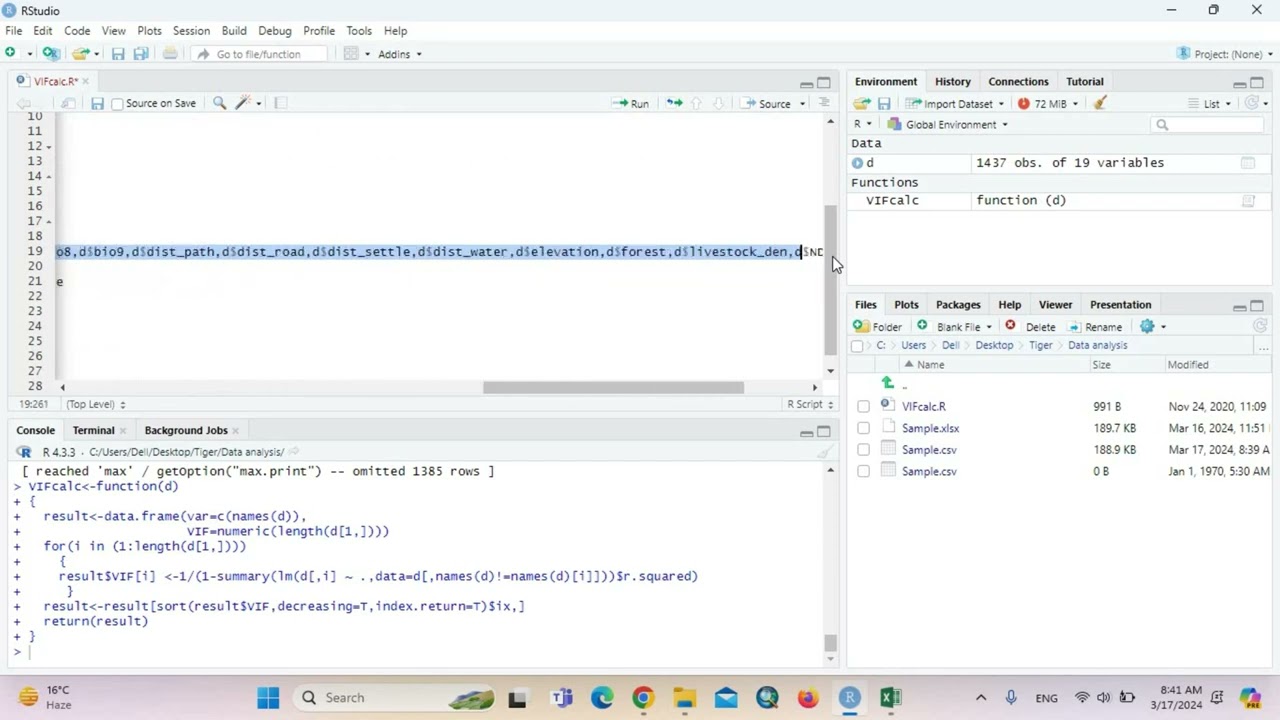Open the Global Environment dropdown
1280x720 pixels.
(x=948, y=125)
